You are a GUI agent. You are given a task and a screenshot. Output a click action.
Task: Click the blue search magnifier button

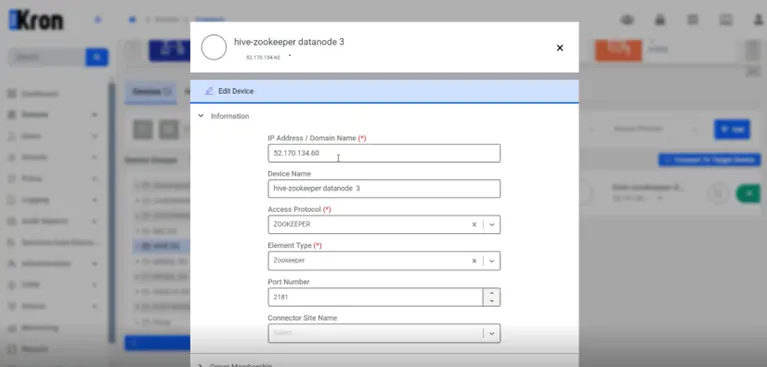(x=97, y=57)
